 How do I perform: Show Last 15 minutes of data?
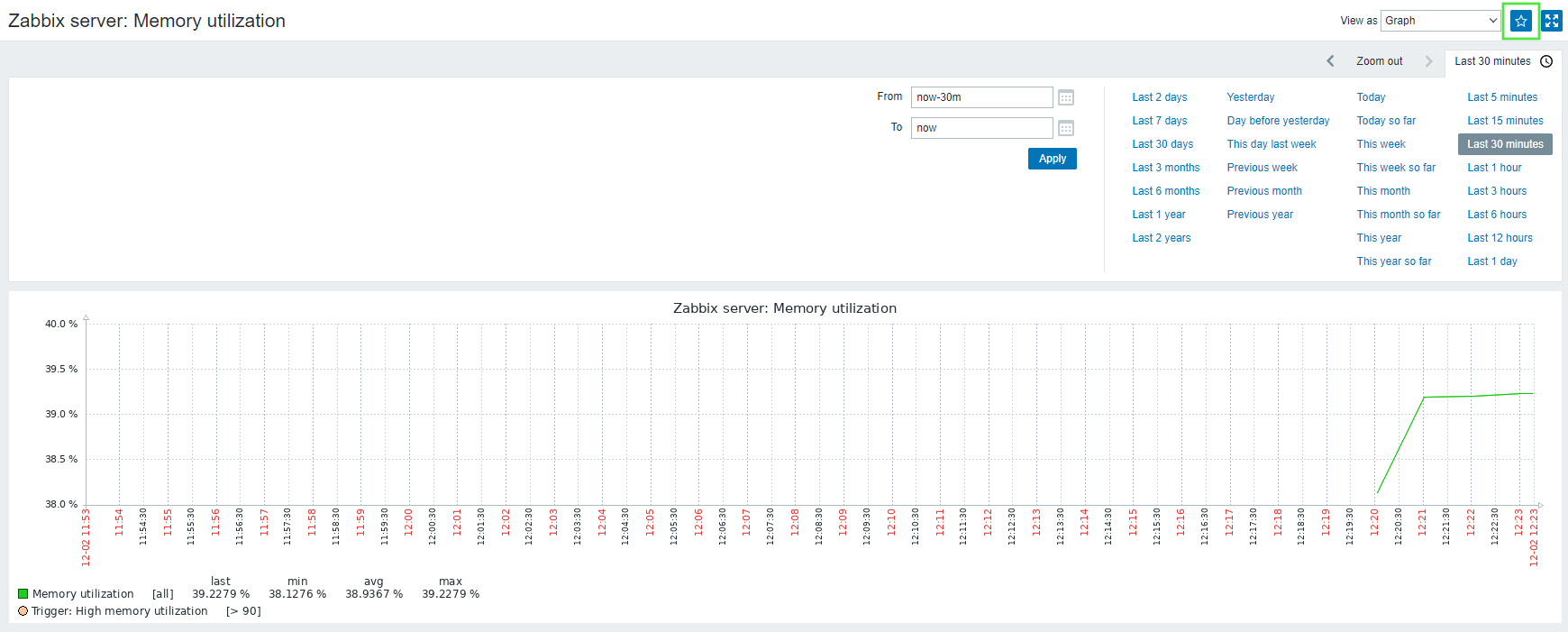pyautogui.click(x=1505, y=121)
